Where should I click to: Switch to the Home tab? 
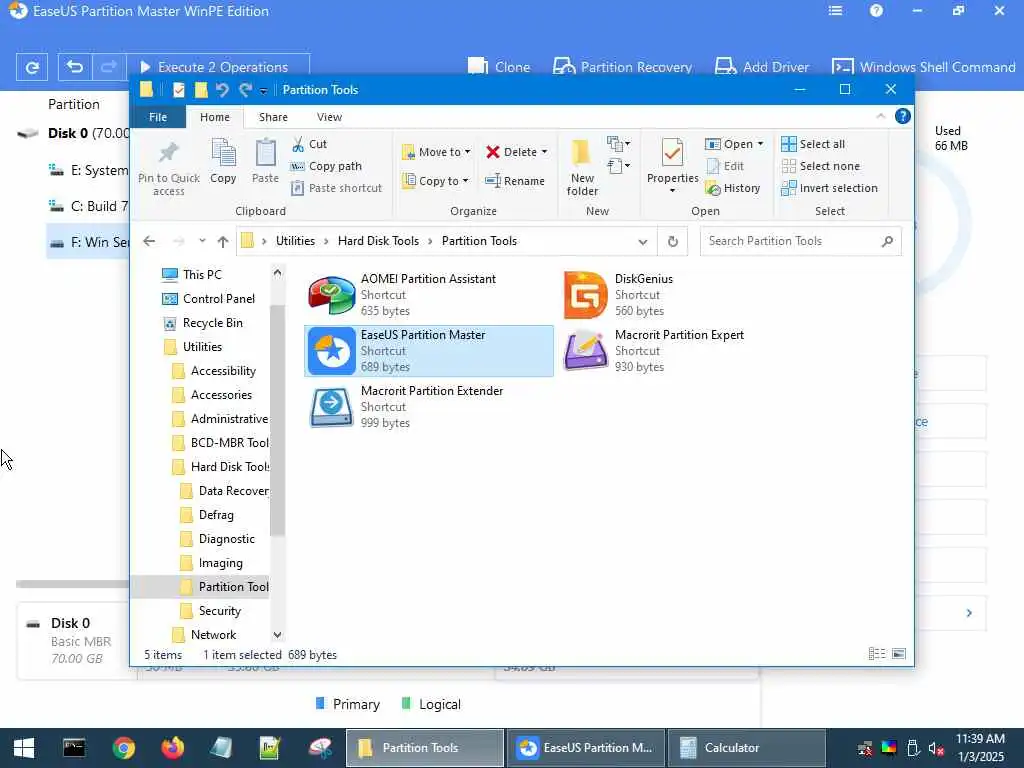[x=215, y=117]
